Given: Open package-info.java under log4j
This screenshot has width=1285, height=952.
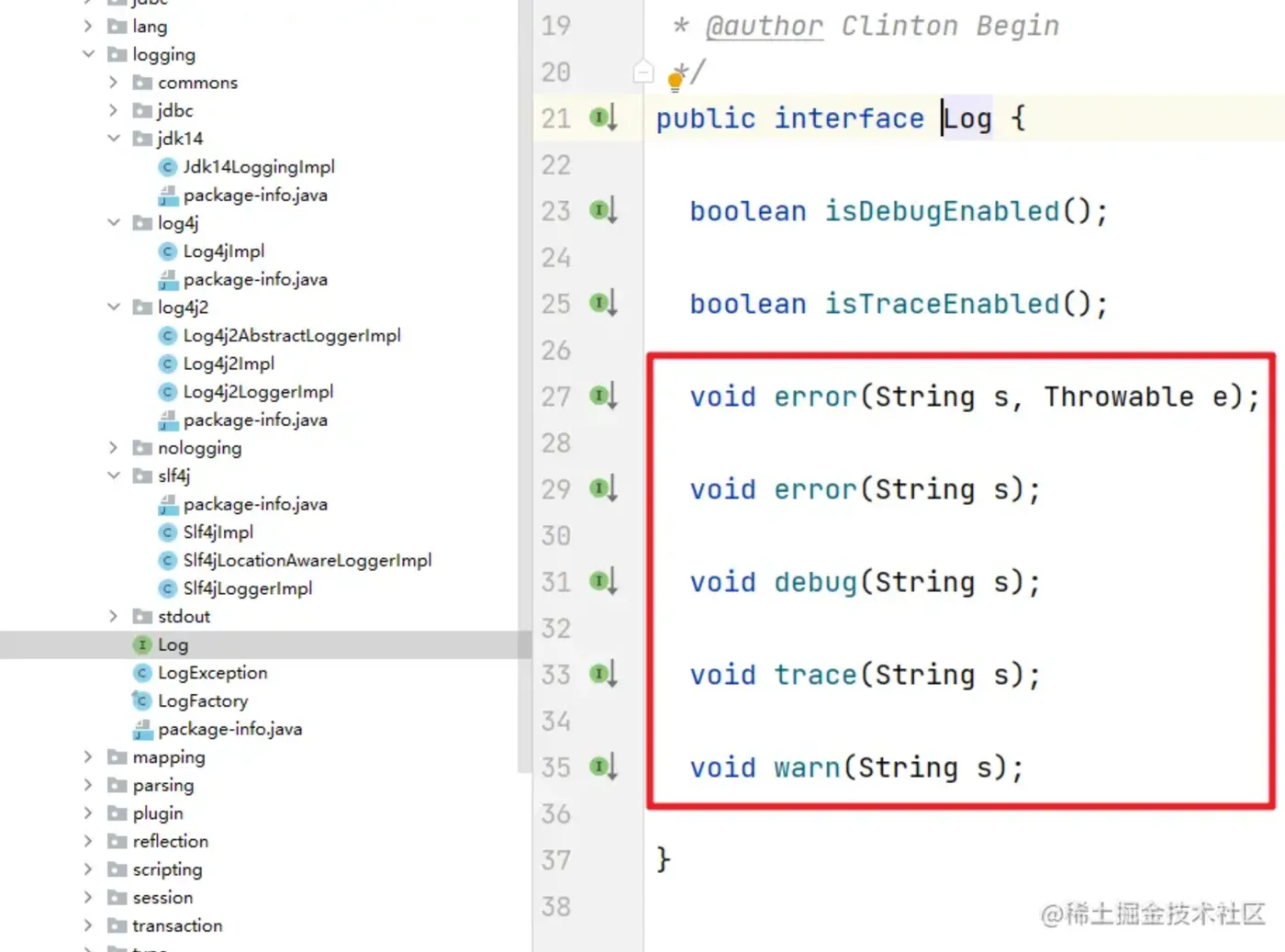Looking at the screenshot, I should (255, 280).
